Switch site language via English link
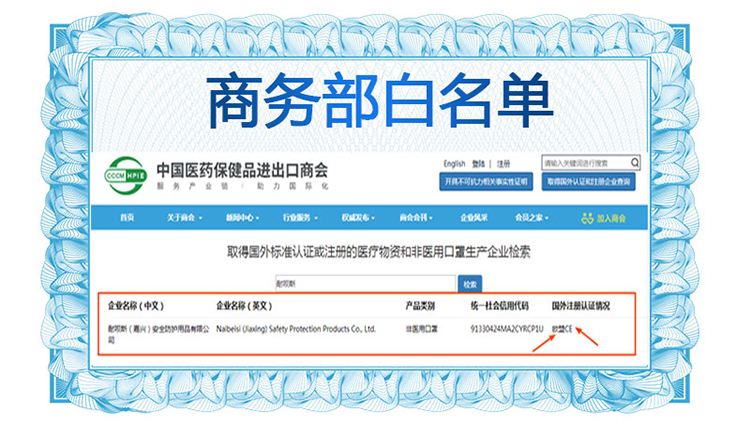The width and height of the screenshot is (750, 428). coord(454,164)
